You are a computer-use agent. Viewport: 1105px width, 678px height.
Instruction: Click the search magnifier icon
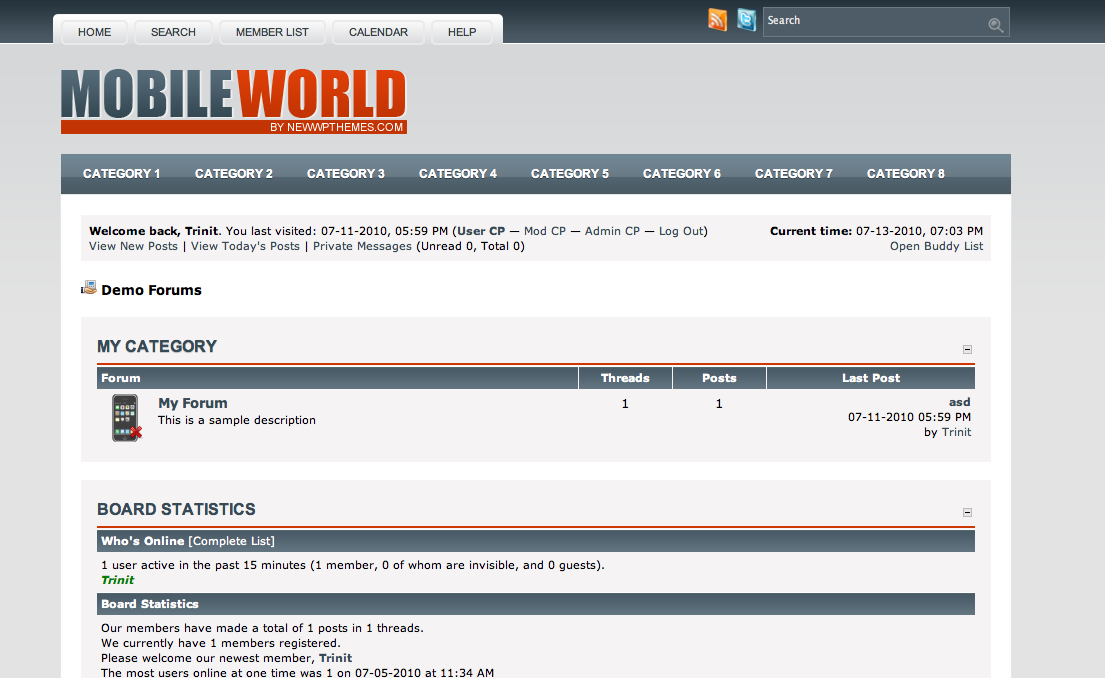click(x=995, y=25)
